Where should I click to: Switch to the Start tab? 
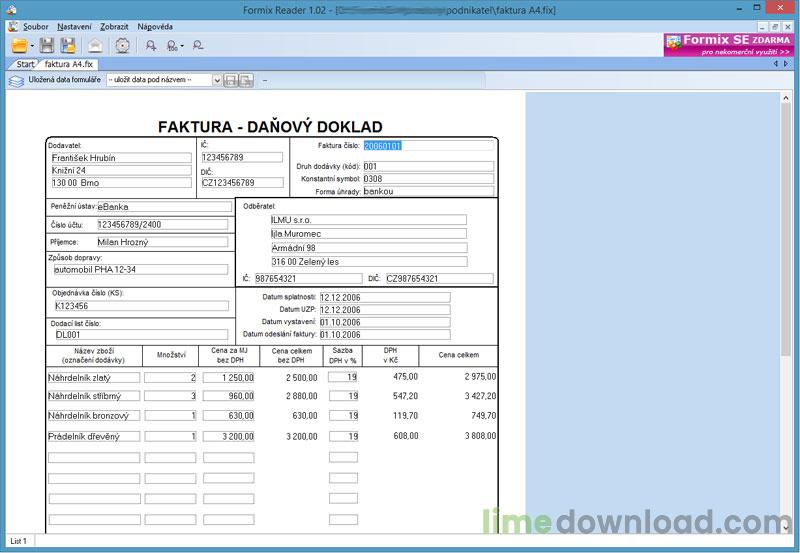25,64
